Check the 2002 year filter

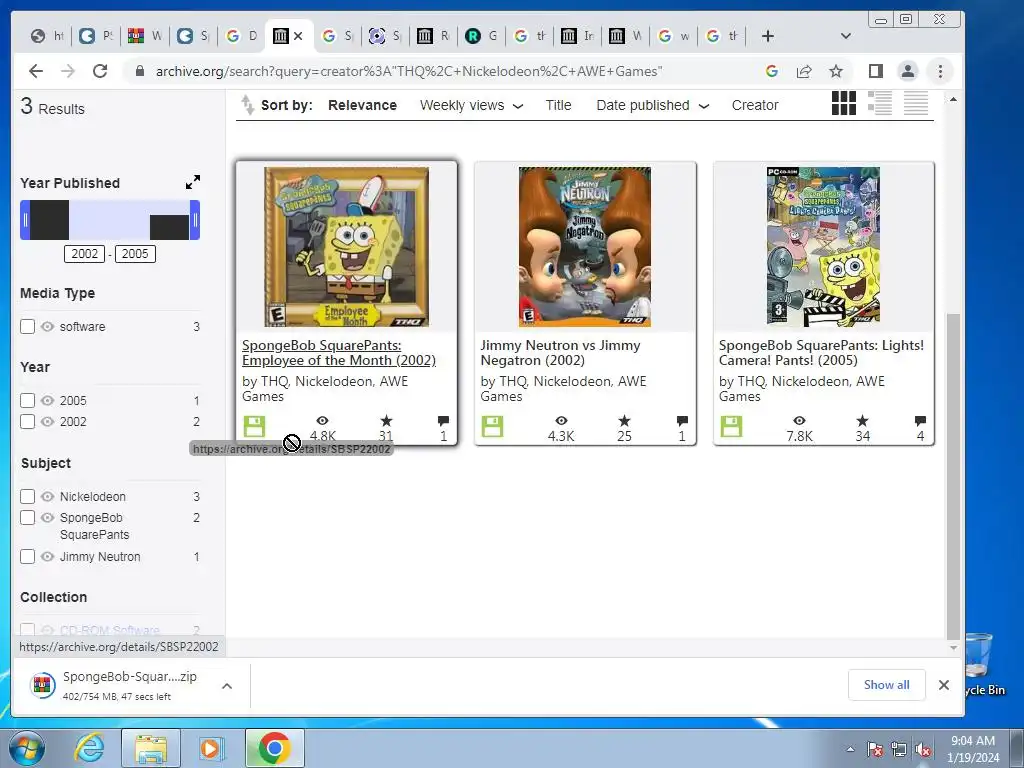27,421
